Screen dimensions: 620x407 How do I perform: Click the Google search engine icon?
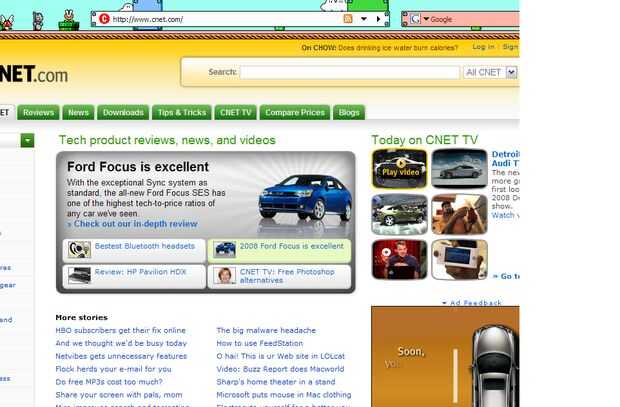click(x=415, y=19)
